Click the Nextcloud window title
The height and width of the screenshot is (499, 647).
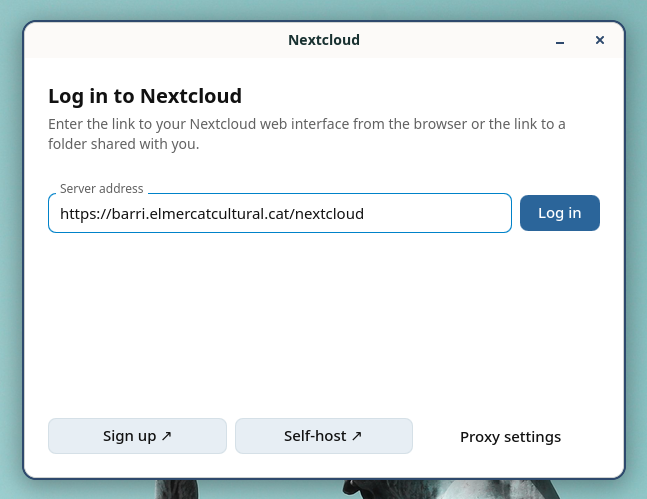[x=324, y=40]
